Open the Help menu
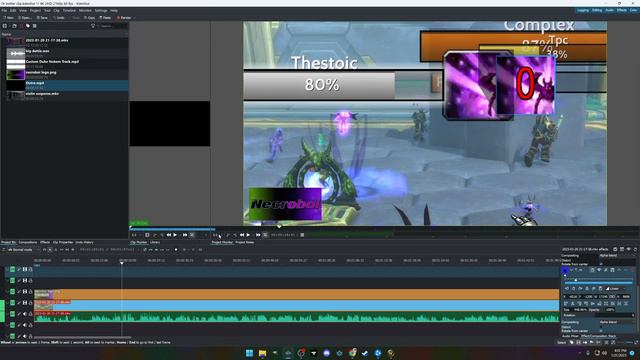Image resolution: width=640 pixels, height=360 pixels. coord(114,10)
